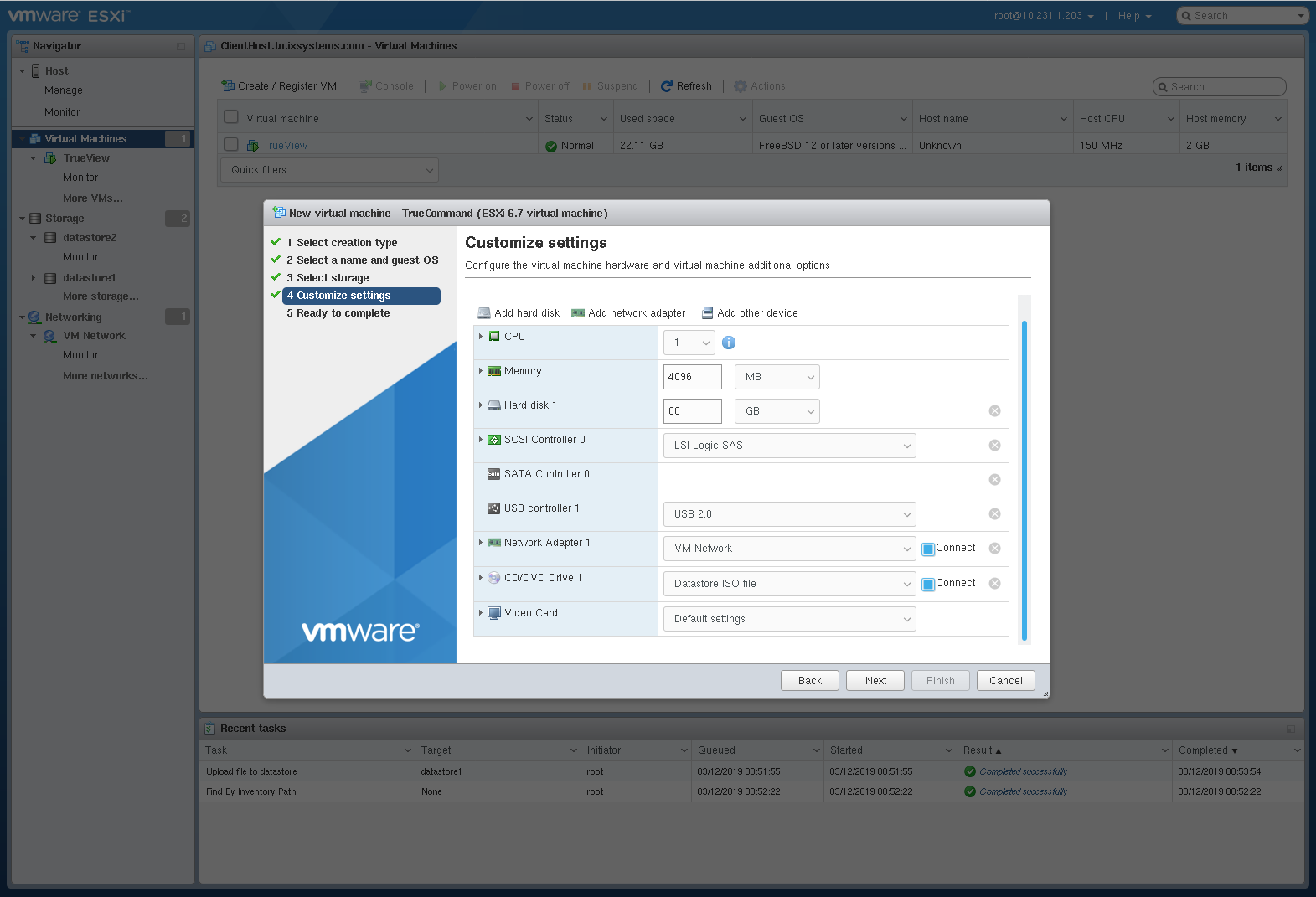Open the root@10.231.1.203 user menu

click(x=1044, y=16)
